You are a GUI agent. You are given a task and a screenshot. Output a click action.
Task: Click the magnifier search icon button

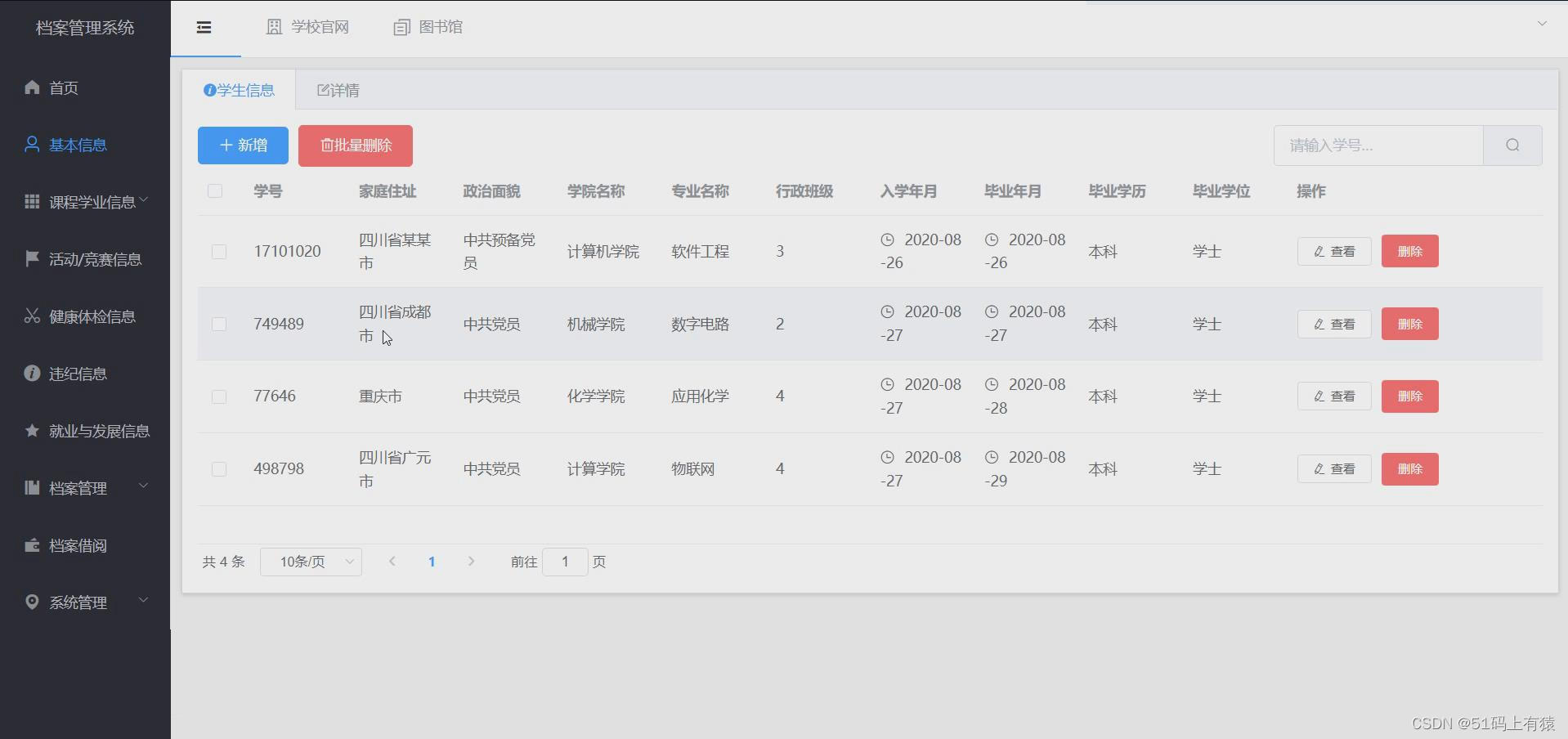coord(1512,146)
